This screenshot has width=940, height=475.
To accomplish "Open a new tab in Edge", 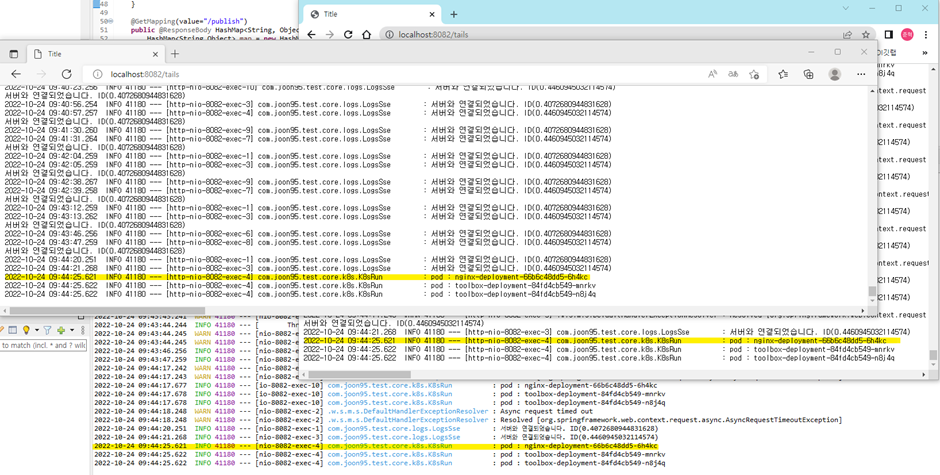I will coord(174,54).
